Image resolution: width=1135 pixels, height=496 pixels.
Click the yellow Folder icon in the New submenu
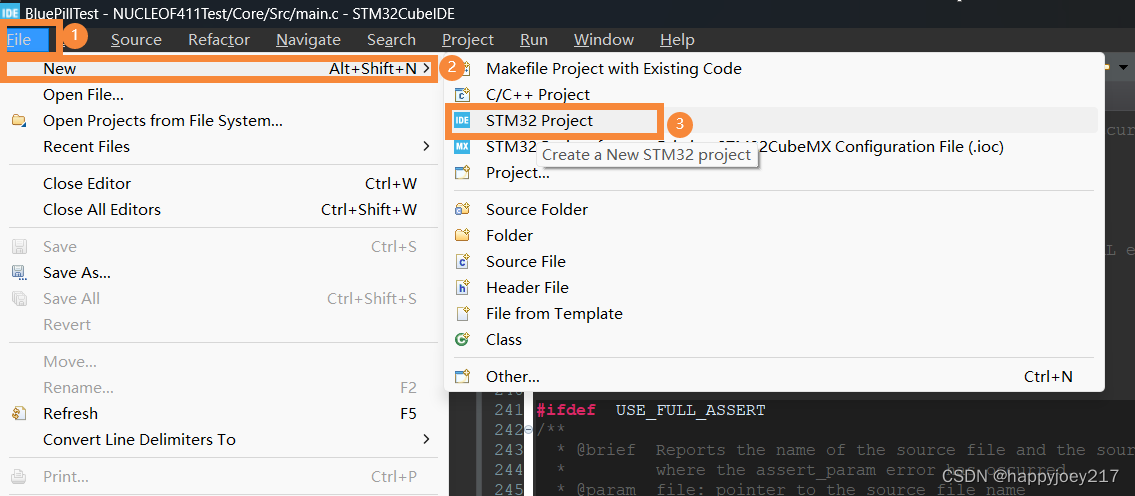463,235
